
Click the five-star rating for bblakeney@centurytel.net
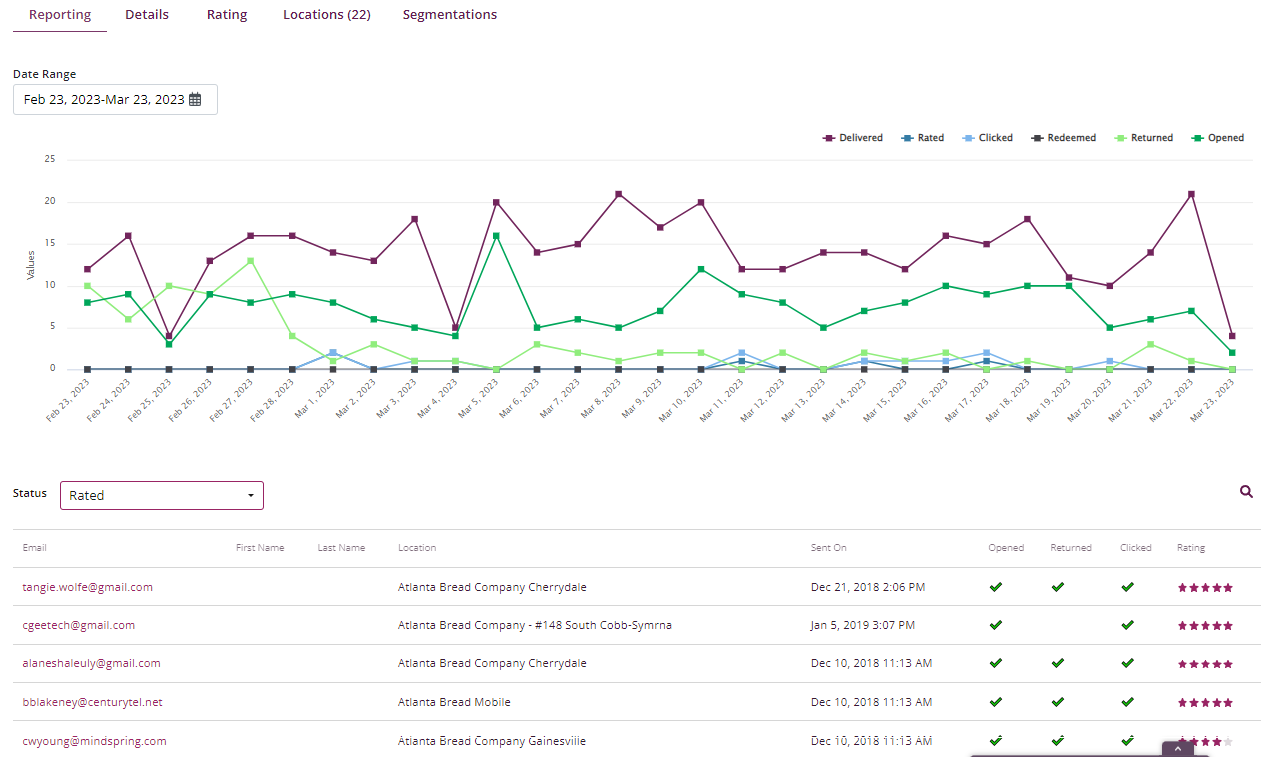1205,702
